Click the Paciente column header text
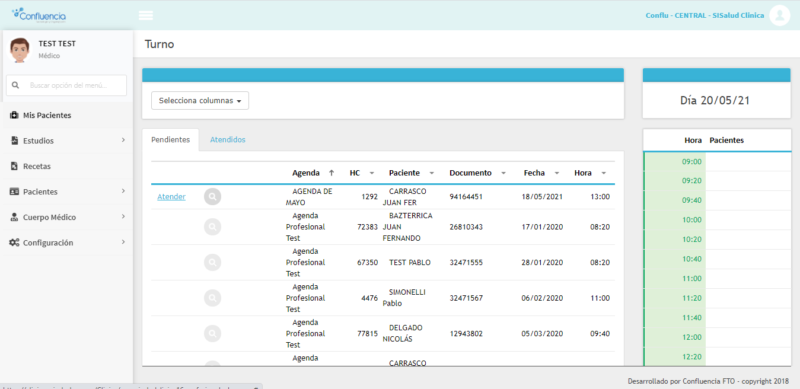800x389 pixels. (x=404, y=173)
